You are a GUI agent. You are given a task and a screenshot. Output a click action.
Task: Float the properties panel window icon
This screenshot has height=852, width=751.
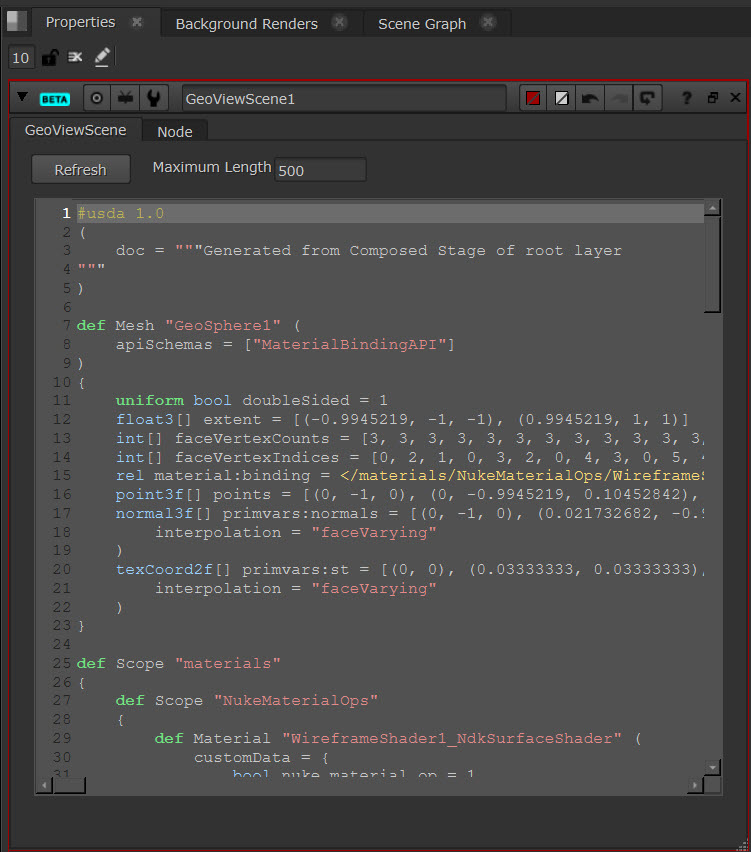712,98
